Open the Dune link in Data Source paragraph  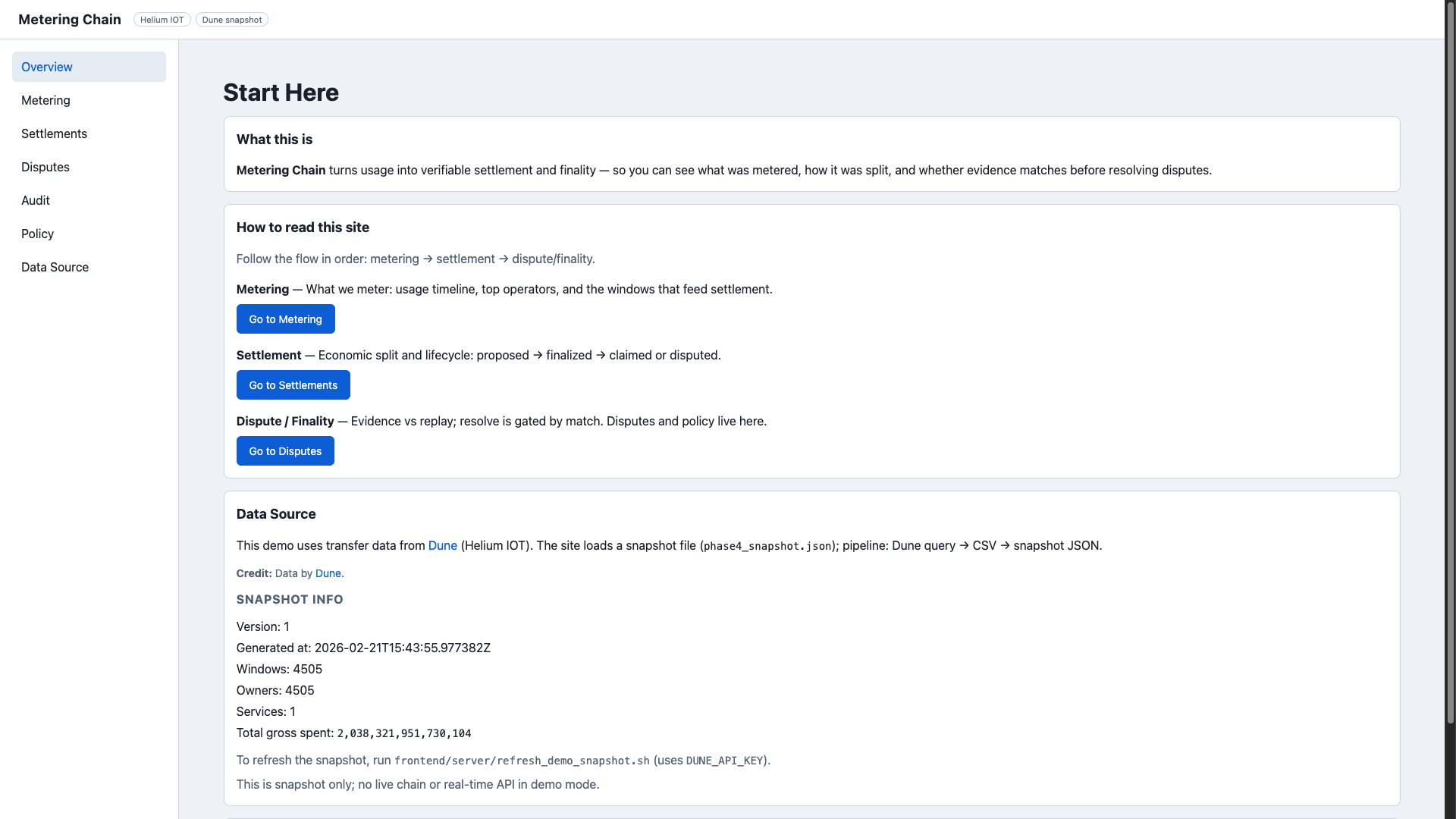(x=442, y=545)
